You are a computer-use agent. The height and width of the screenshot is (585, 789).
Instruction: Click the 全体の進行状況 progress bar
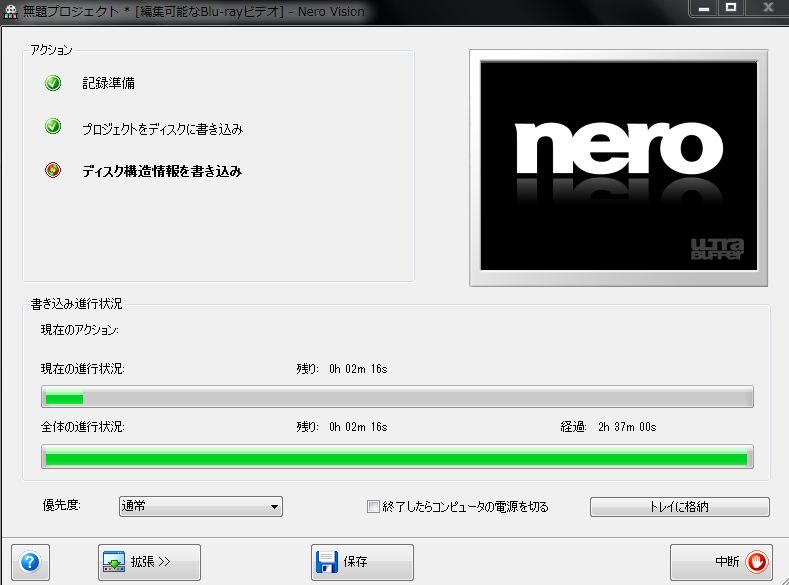tap(397, 456)
